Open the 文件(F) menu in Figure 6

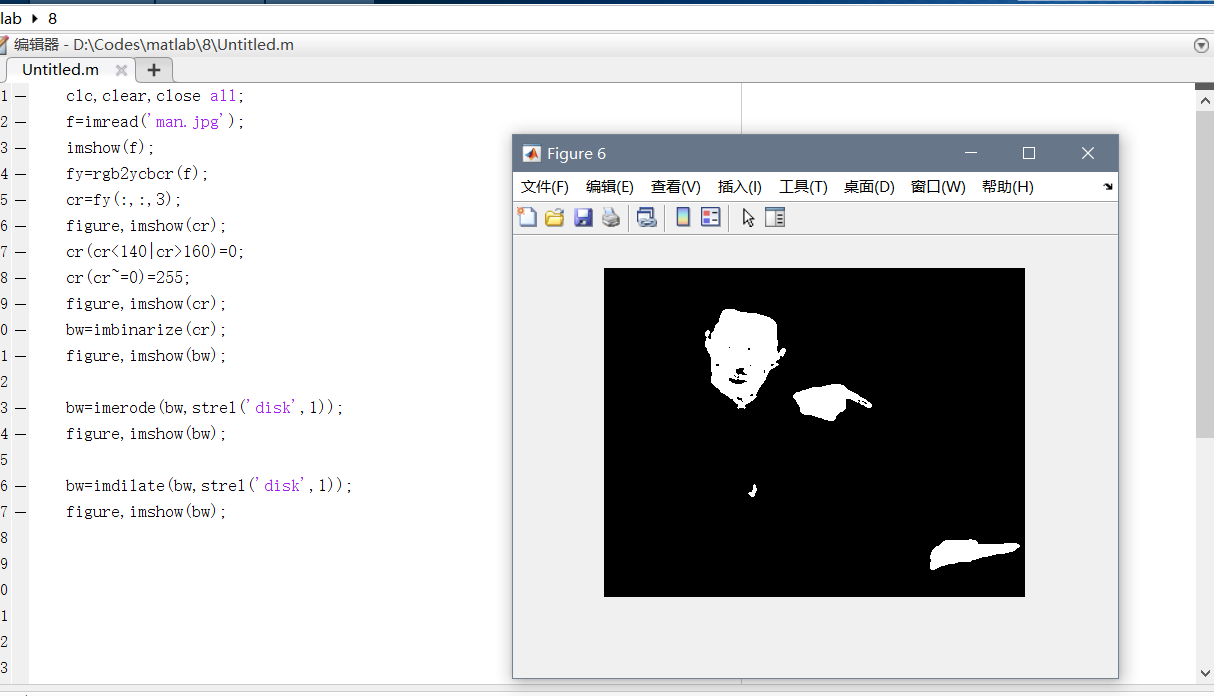coord(545,187)
